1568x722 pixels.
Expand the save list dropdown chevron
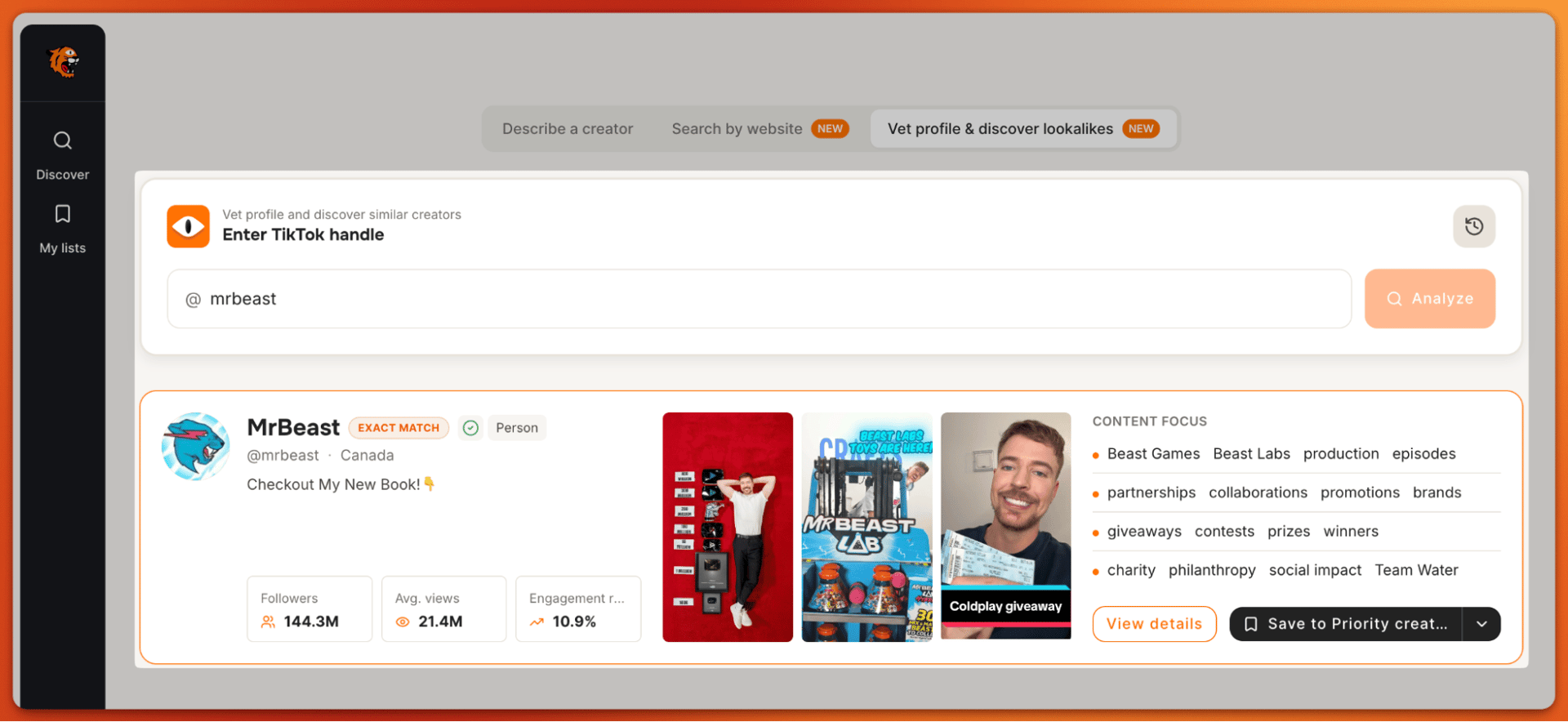click(1481, 624)
